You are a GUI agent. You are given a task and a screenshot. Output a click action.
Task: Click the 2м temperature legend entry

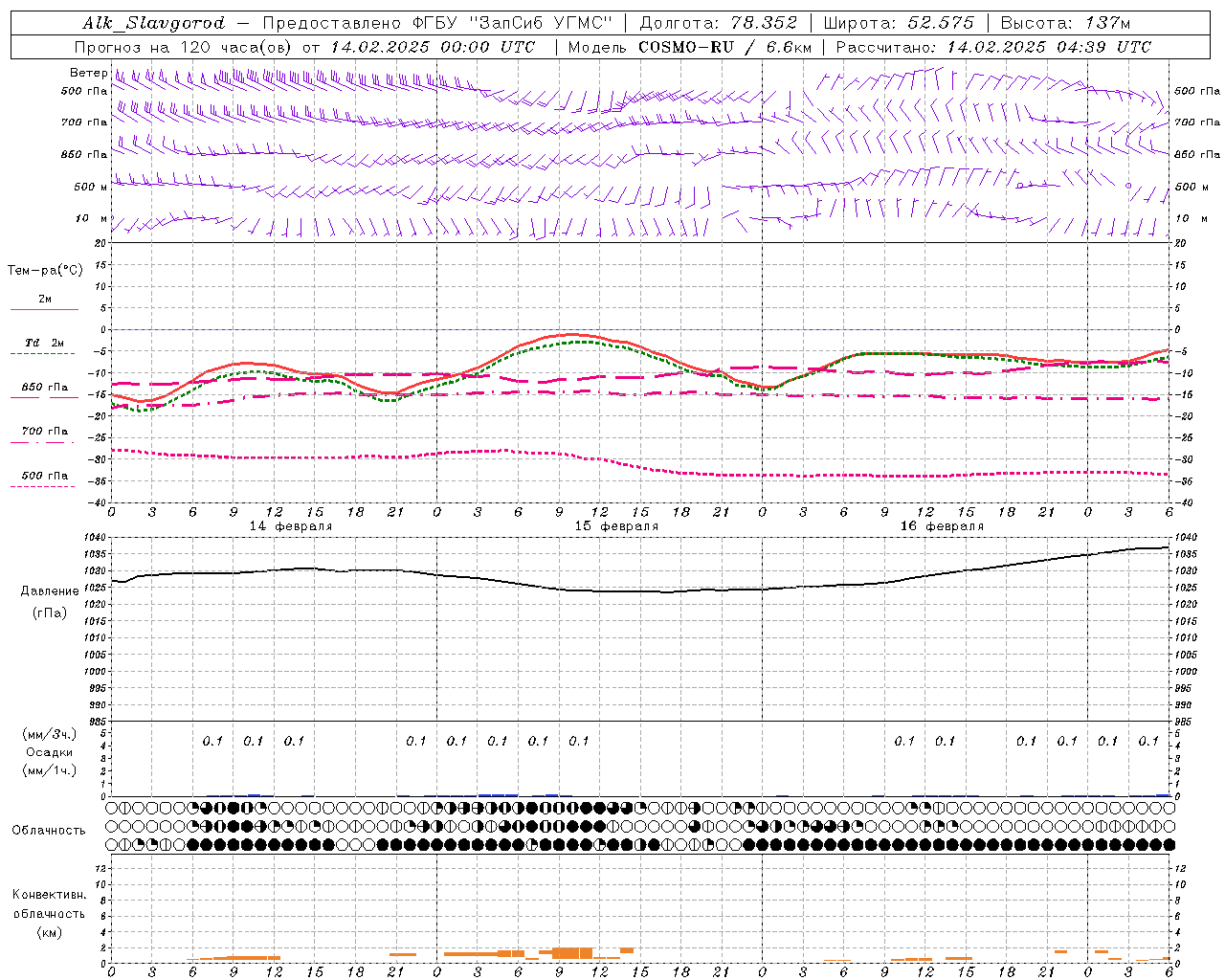pos(45,300)
